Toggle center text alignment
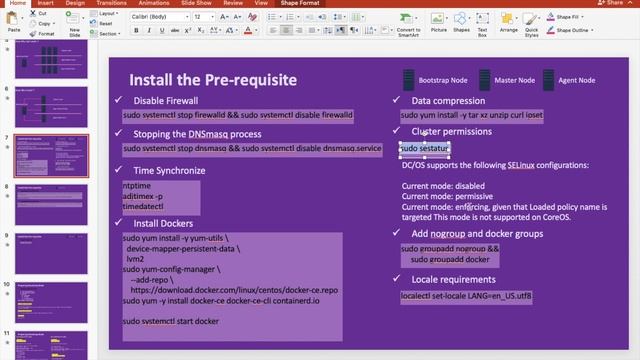Image resolution: width=640 pixels, height=360 pixels. point(286,31)
